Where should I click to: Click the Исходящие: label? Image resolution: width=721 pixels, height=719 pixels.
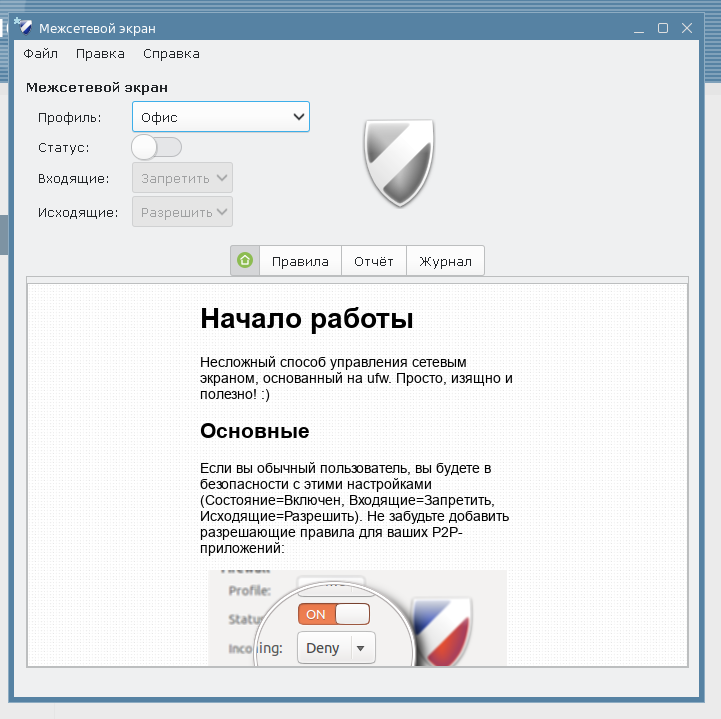(x=78, y=212)
